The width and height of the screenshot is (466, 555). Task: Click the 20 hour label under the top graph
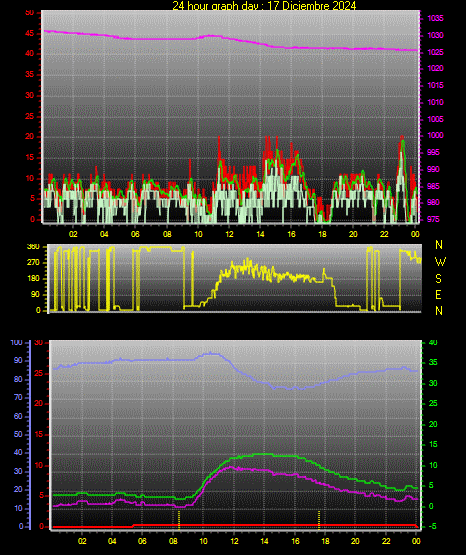pyautogui.click(x=353, y=234)
